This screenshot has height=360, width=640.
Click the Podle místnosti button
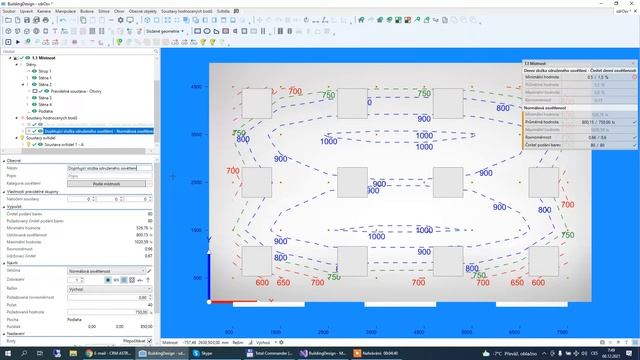tap(106, 184)
